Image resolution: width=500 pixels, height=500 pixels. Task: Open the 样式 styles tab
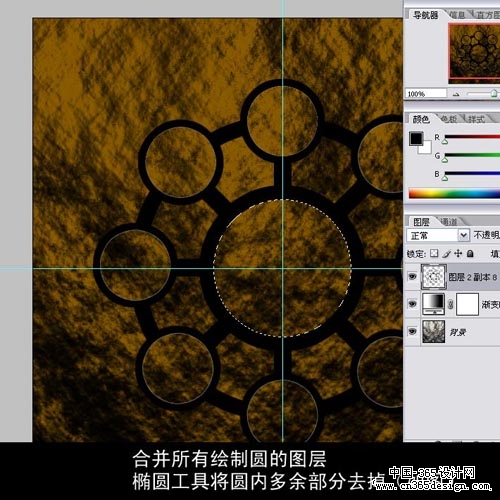click(476, 119)
